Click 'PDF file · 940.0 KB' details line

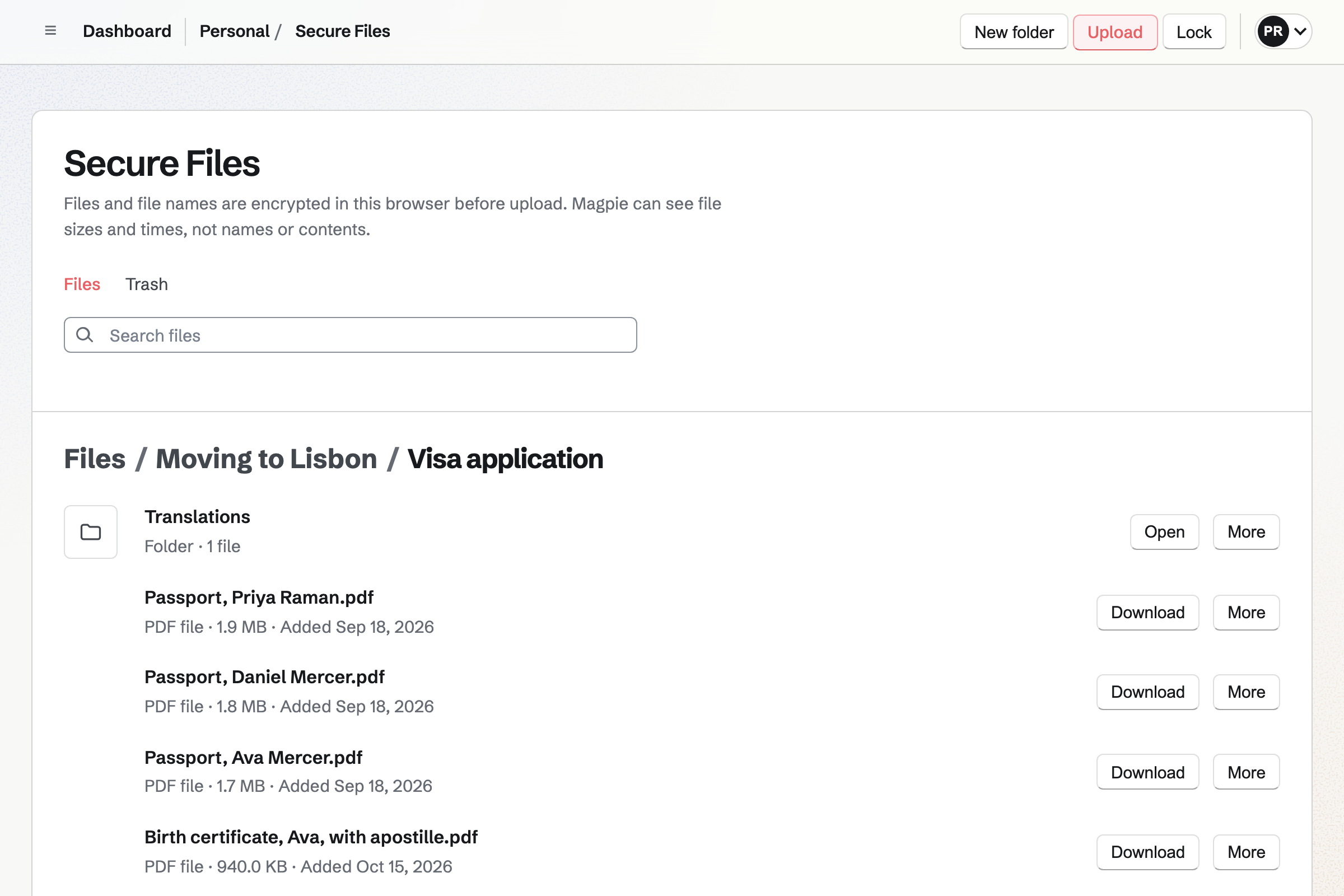tap(298, 866)
